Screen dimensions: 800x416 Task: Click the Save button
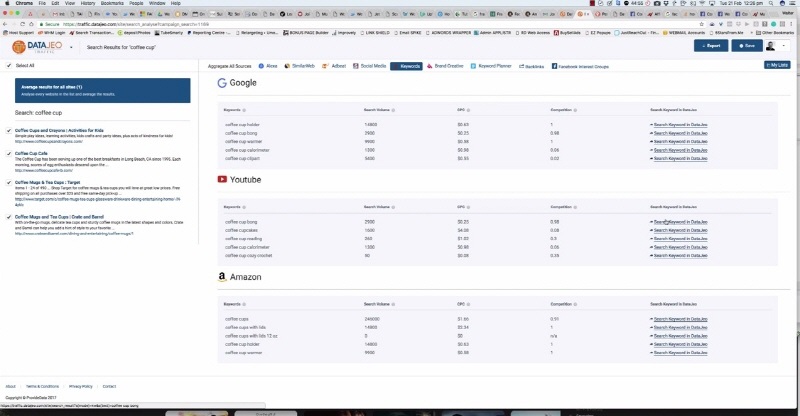(747, 45)
